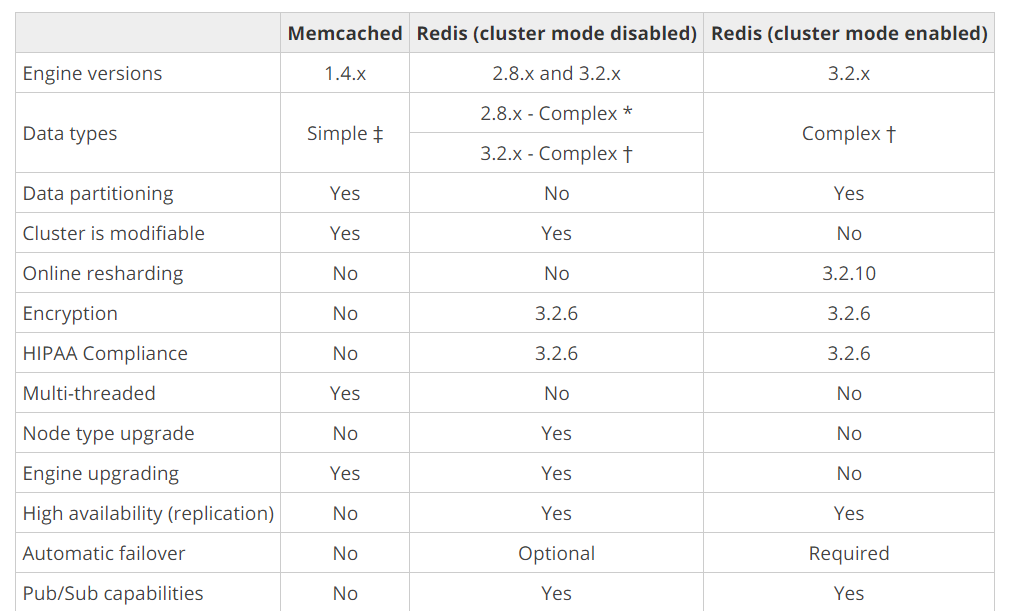Select the '2.8.x - Complex *' cell

tap(557, 114)
